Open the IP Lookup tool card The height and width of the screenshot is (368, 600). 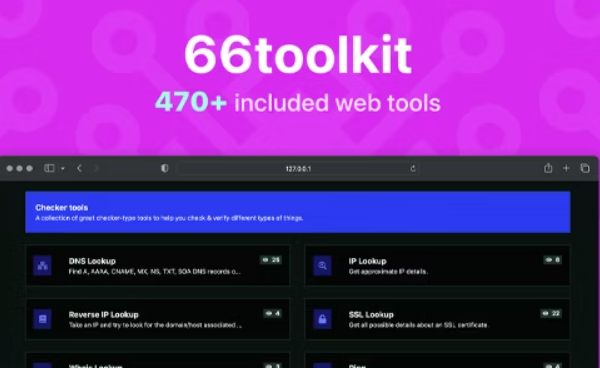coord(437,265)
